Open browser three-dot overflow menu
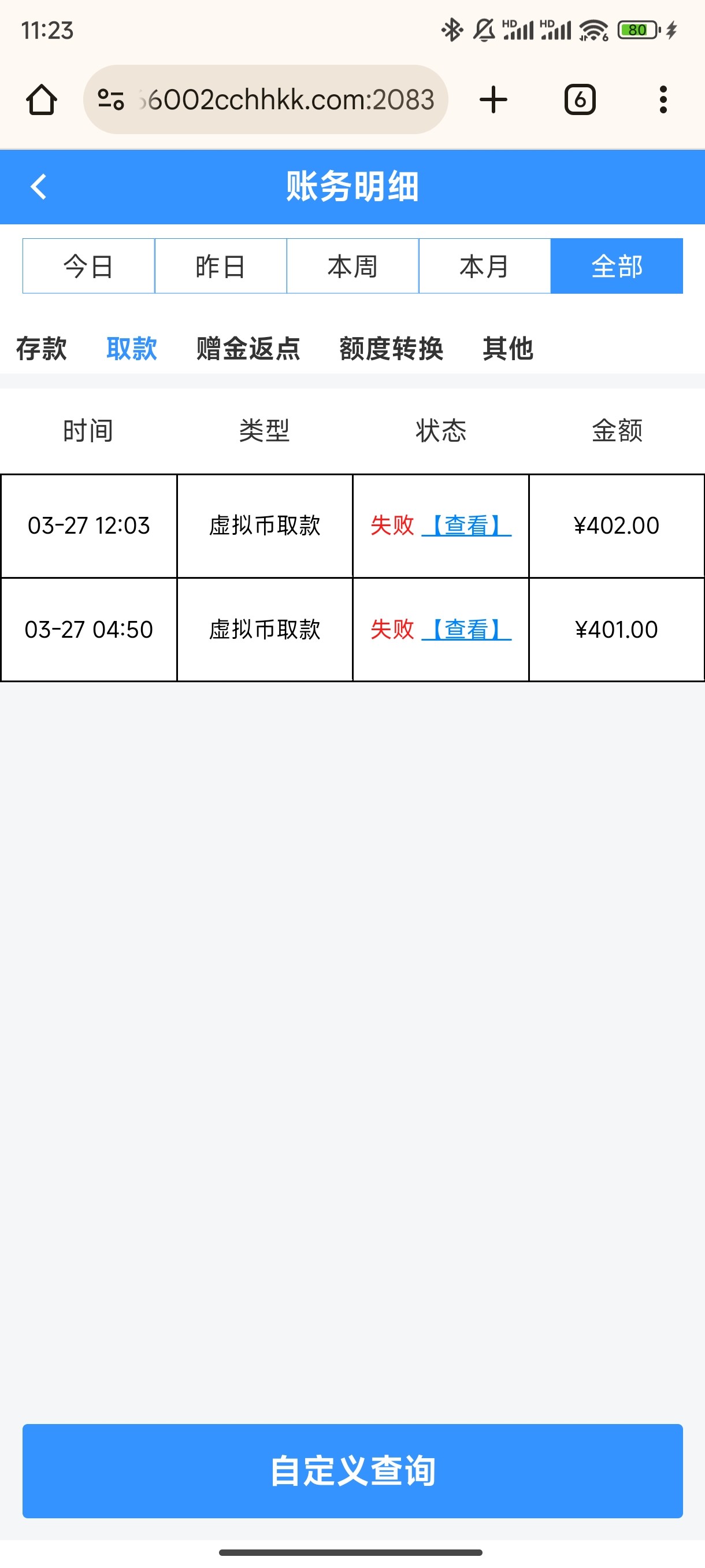 [x=662, y=100]
